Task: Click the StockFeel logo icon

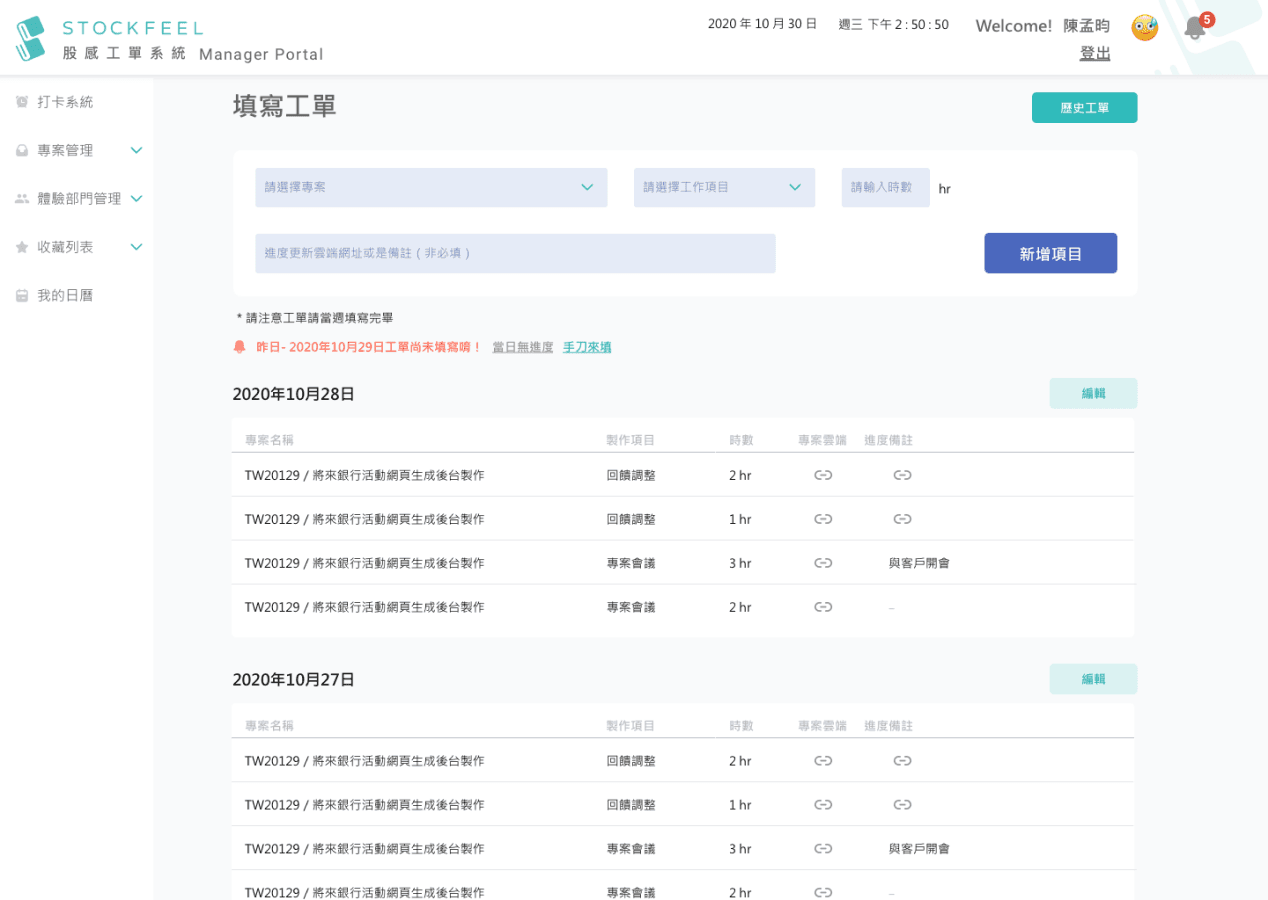Action: click(x=31, y=38)
